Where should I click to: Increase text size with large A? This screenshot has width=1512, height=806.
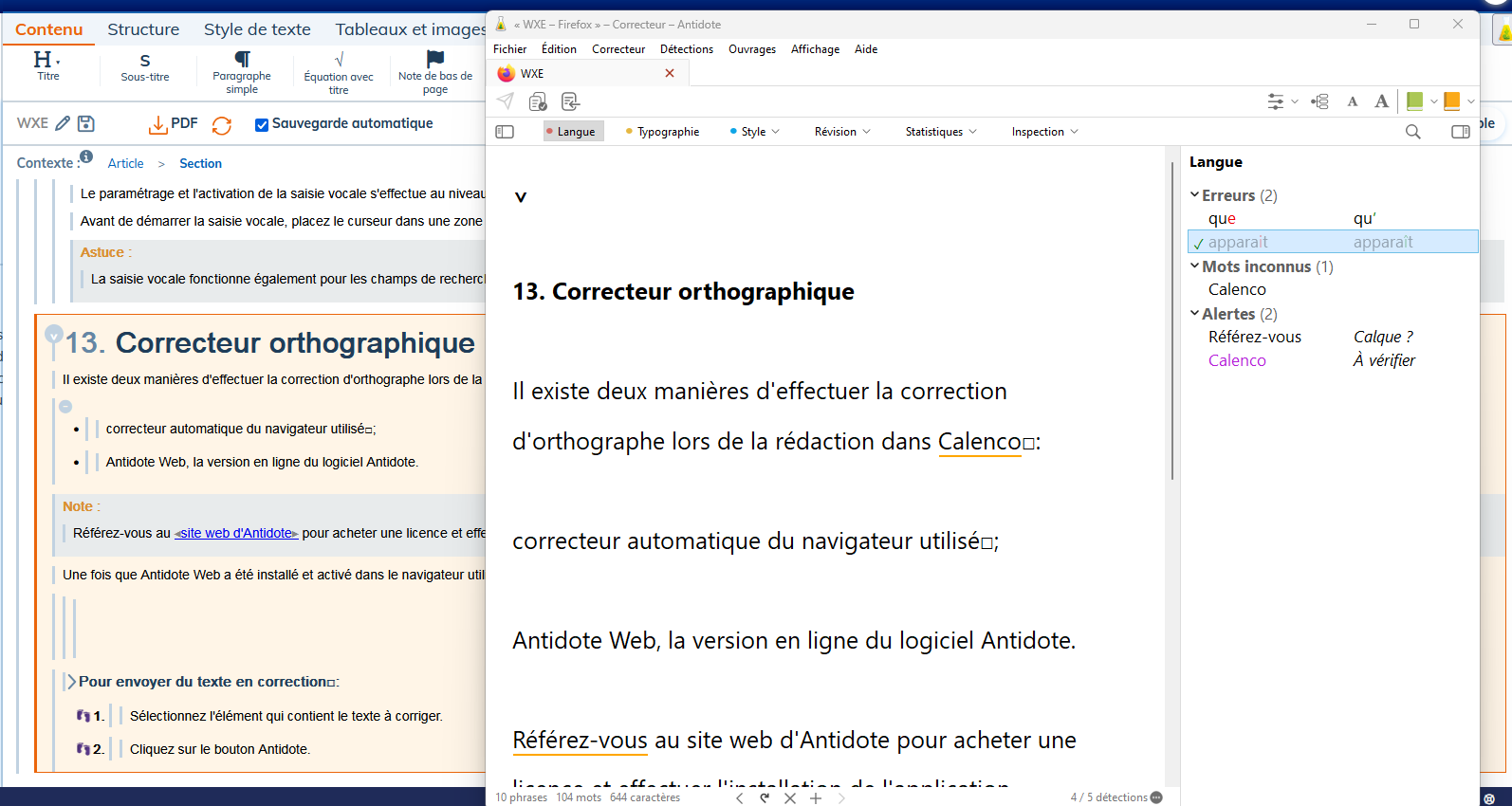coord(1381,101)
